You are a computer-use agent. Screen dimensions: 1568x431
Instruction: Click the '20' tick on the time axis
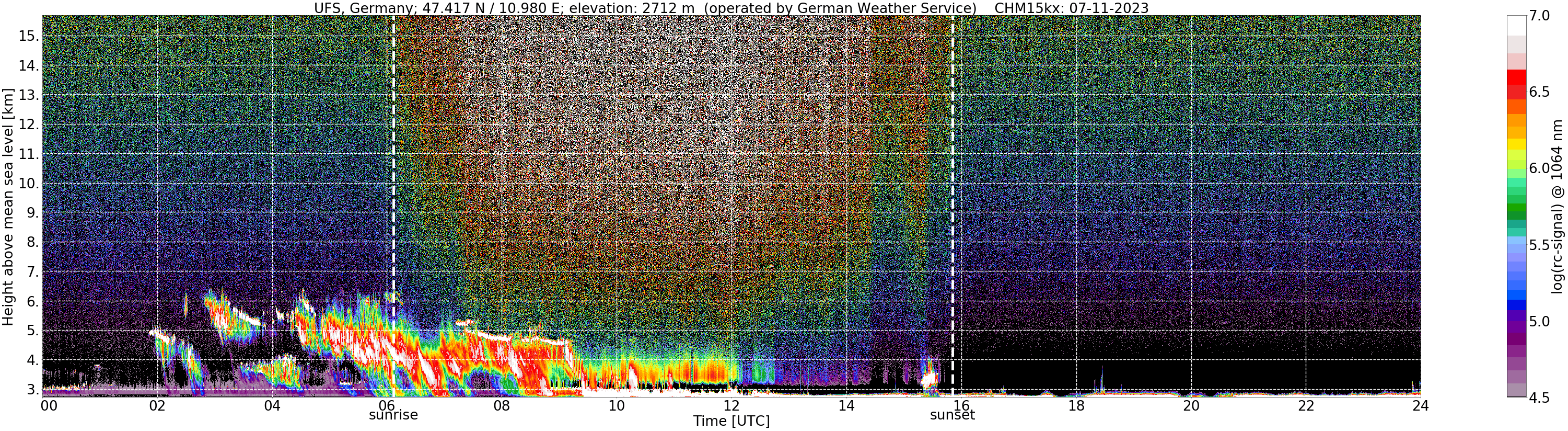[x=1191, y=405]
